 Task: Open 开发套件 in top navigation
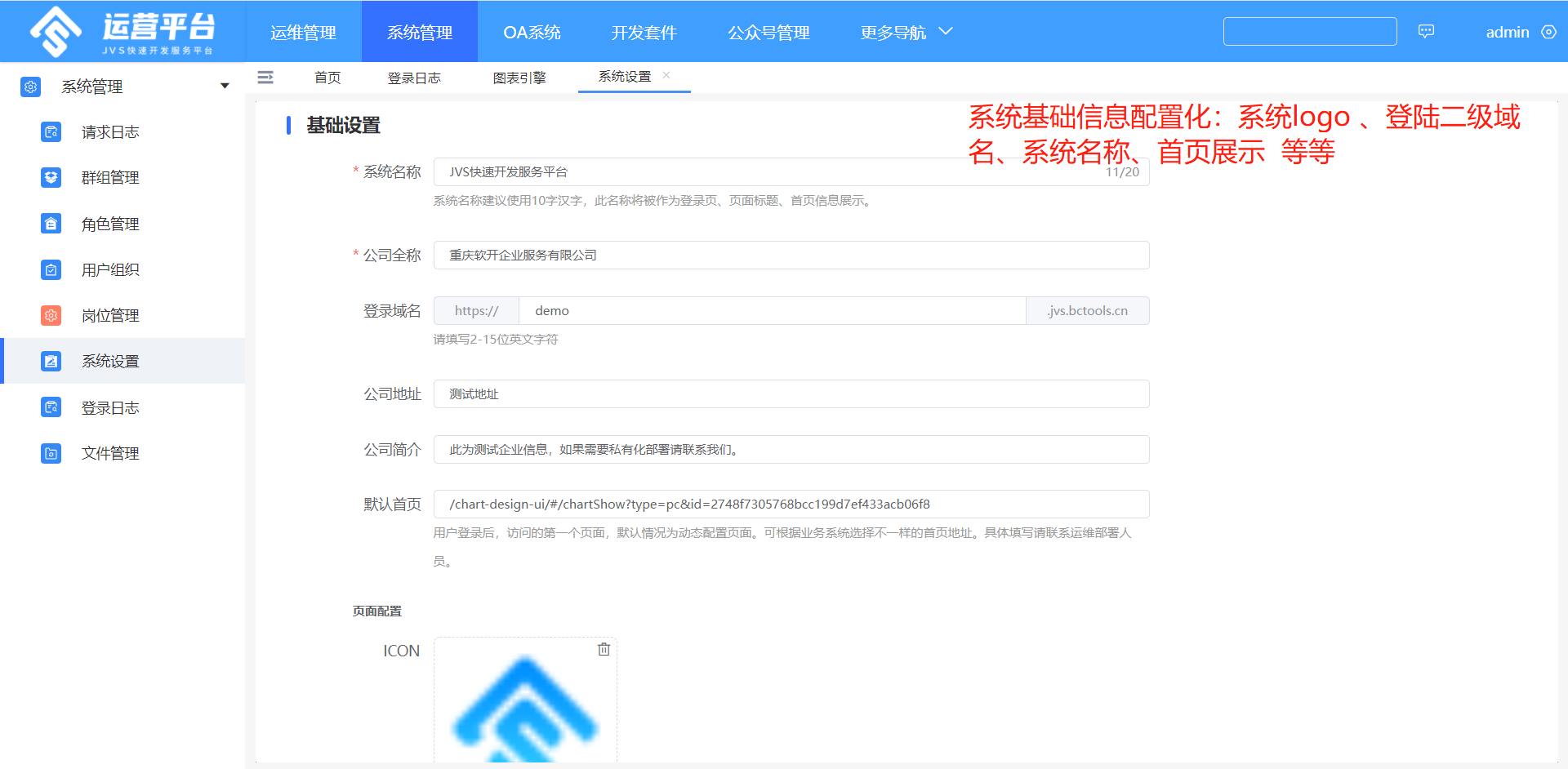click(644, 32)
